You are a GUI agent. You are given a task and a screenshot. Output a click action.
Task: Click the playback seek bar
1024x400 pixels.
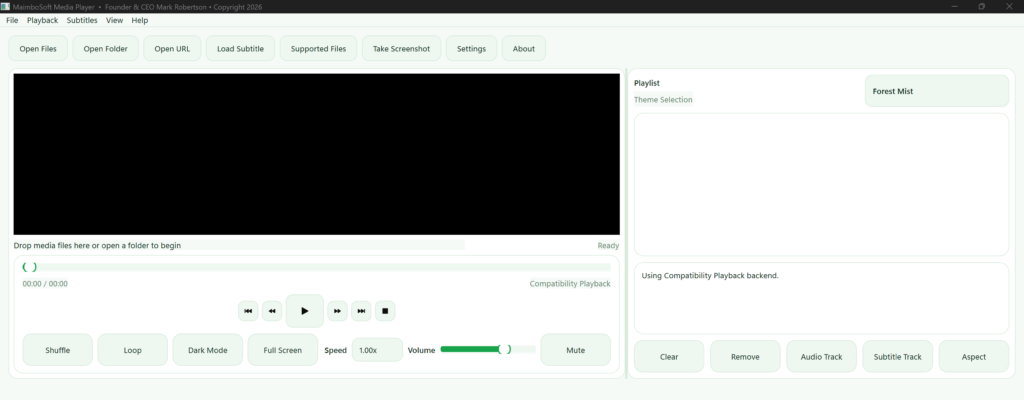[316, 267]
